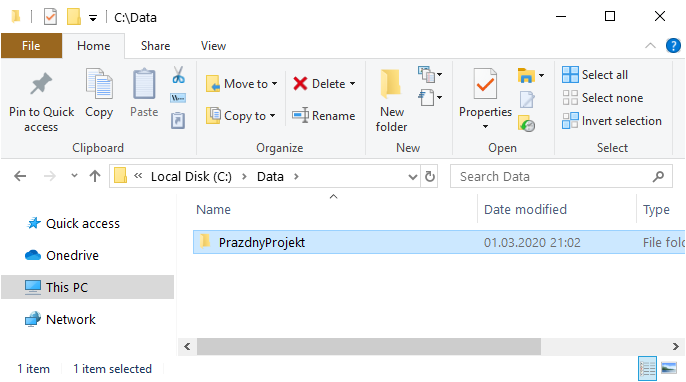The image size is (686, 382).
Task: Open the Open button dropdown arrow
Action: [542, 75]
